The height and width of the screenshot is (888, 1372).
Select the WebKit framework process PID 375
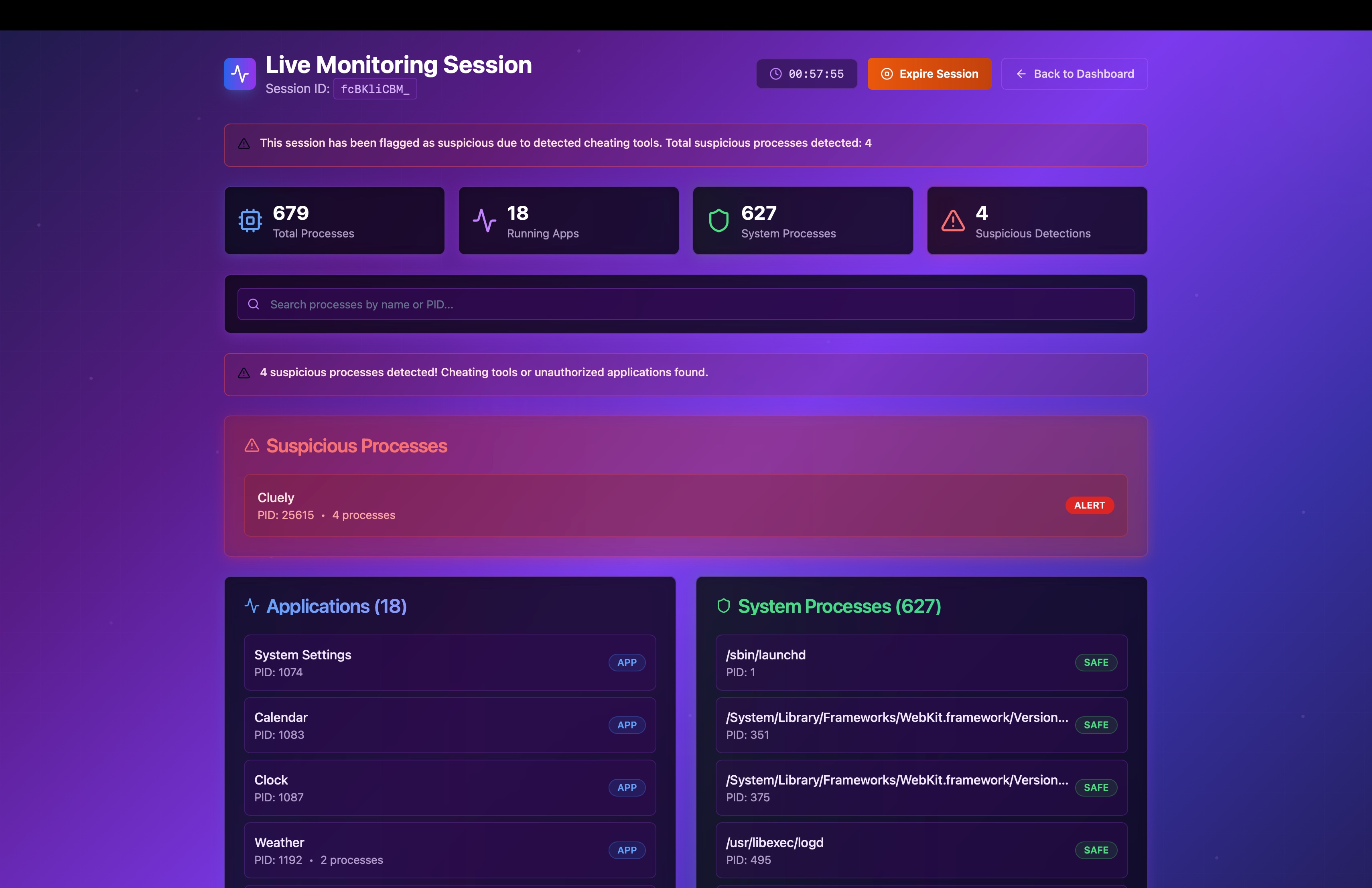coord(921,788)
